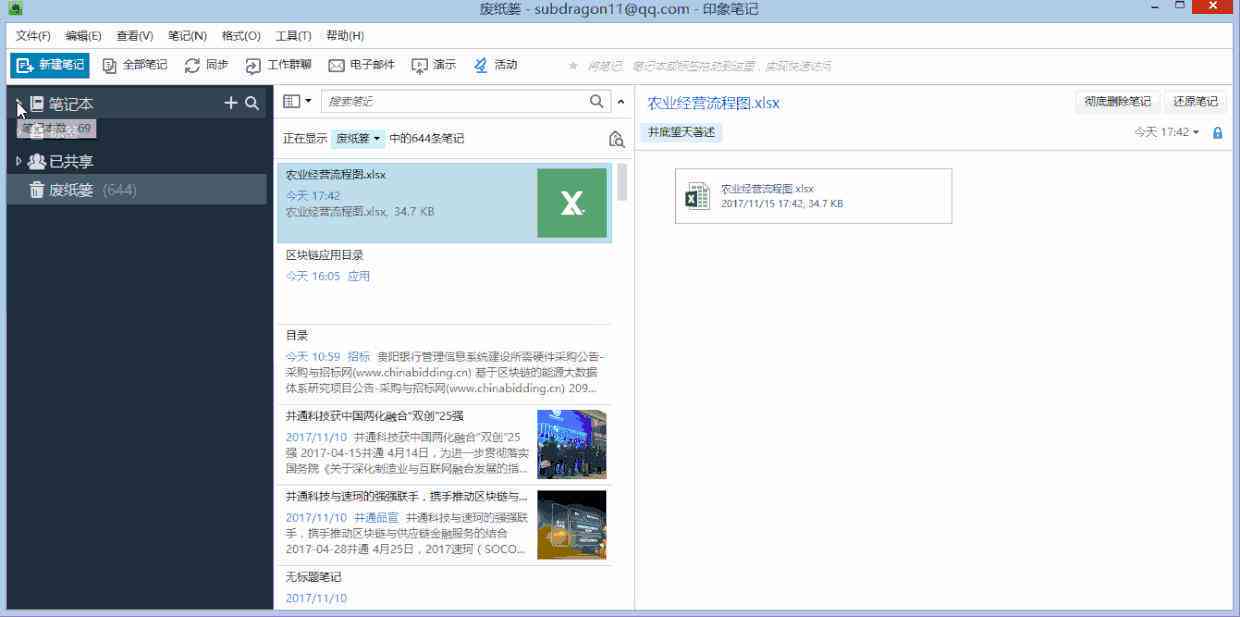The height and width of the screenshot is (617, 1240).
Task: Click the 应用 tag on 区块链应用目录 note
Action: click(358, 276)
